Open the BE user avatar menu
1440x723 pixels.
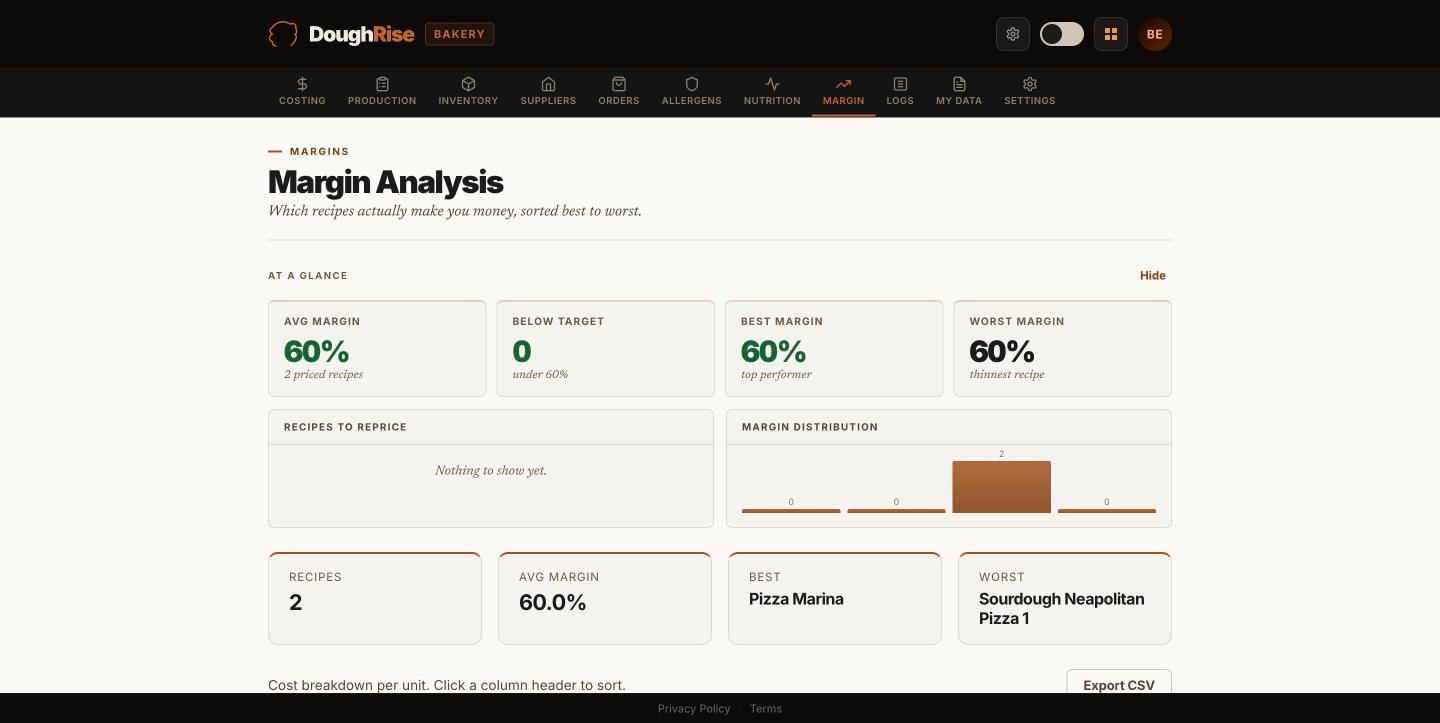pyautogui.click(x=1155, y=34)
